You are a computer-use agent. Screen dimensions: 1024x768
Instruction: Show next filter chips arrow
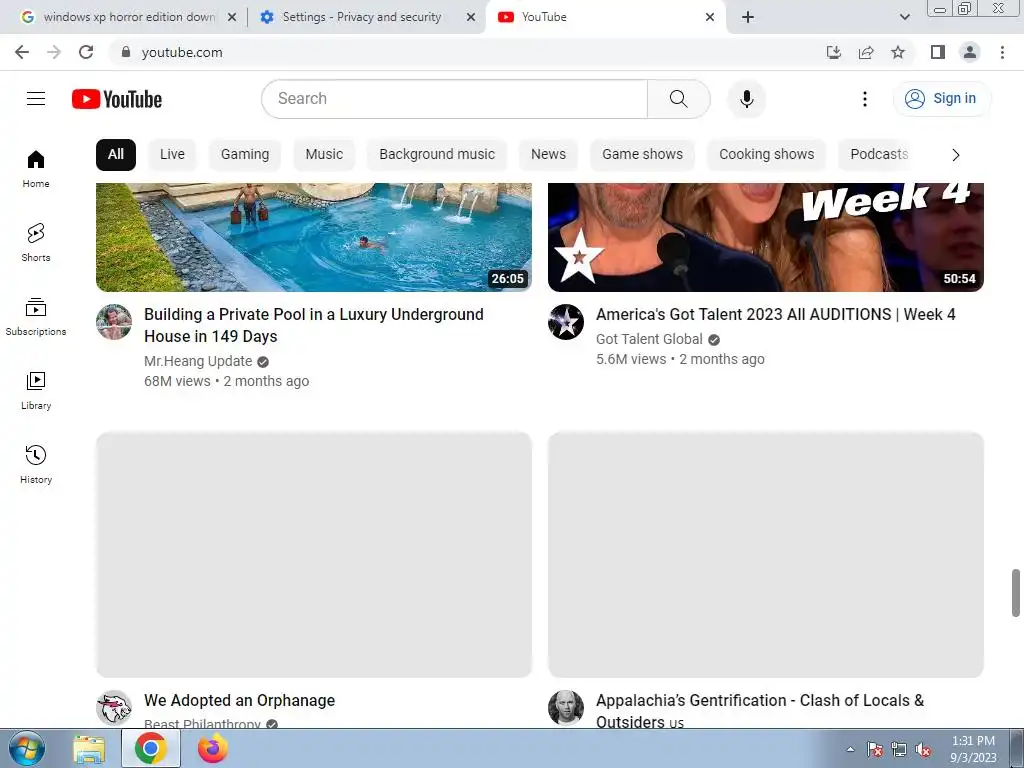[955, 155]
